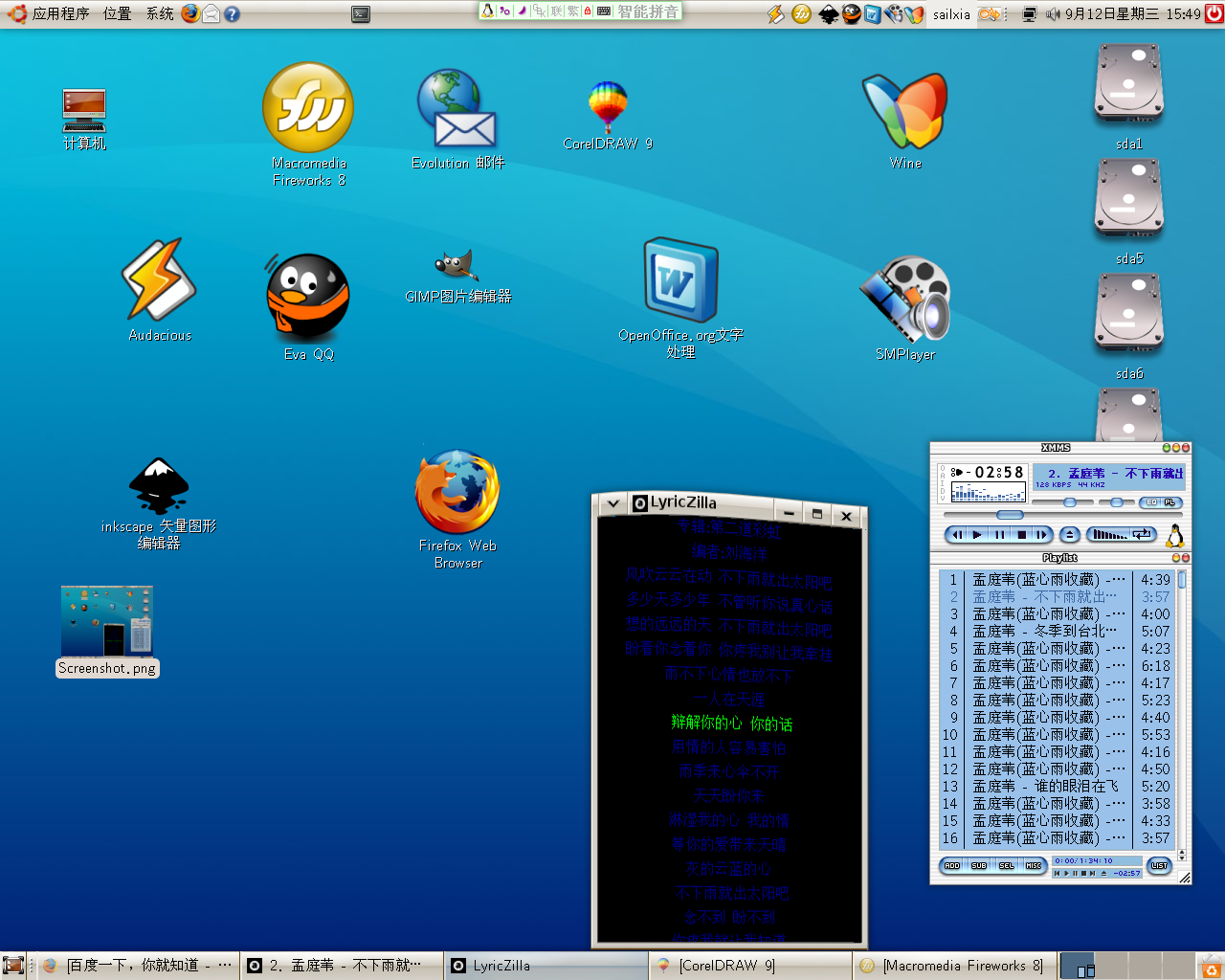Open inkscape 矢量图形编辑器 icon
1225x980 pixels.
click(x=159, y=503)
